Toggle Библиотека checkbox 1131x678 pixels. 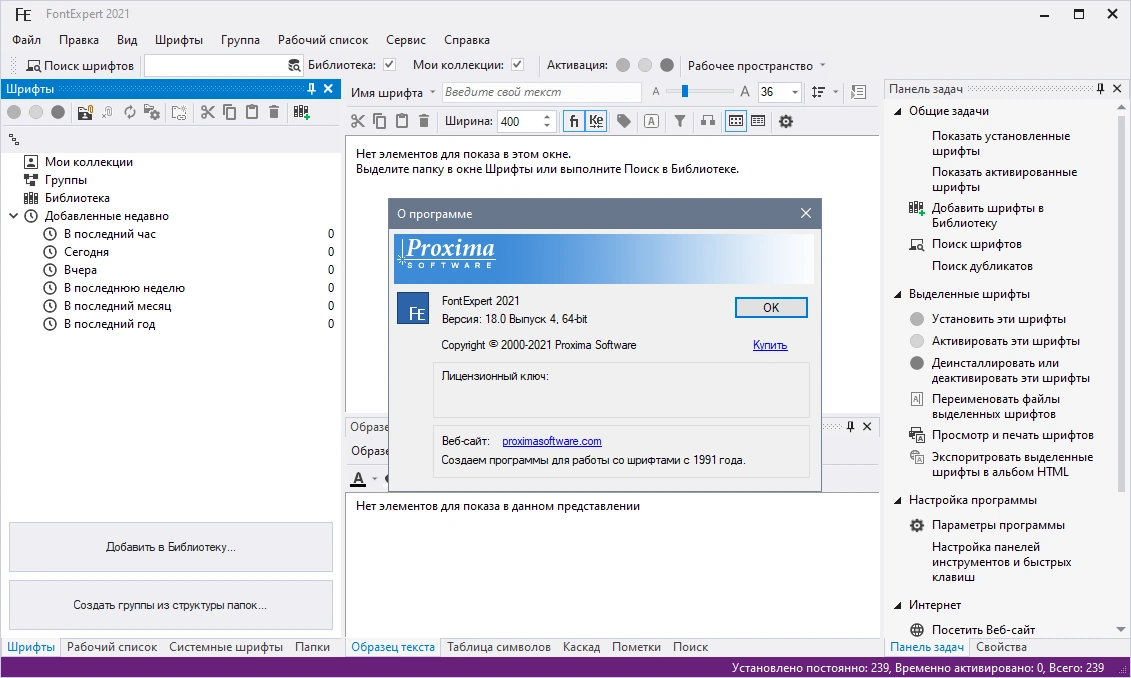(x=390, y=64)
